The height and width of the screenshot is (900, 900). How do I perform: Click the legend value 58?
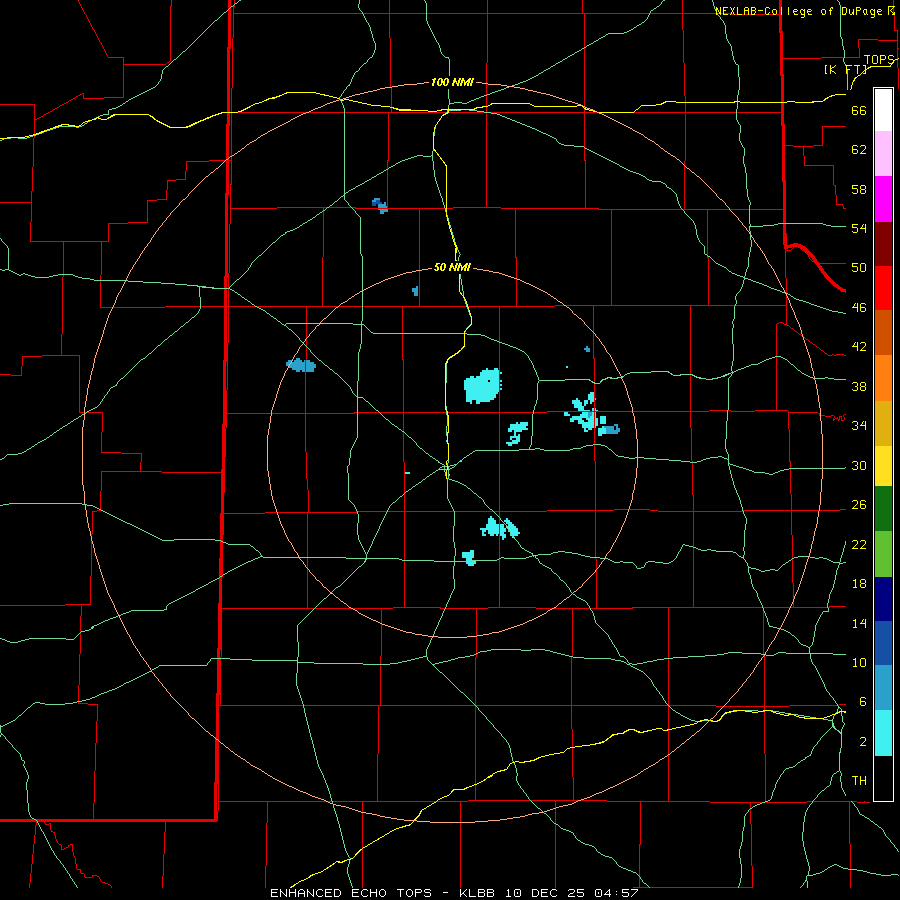coord(859,189)
